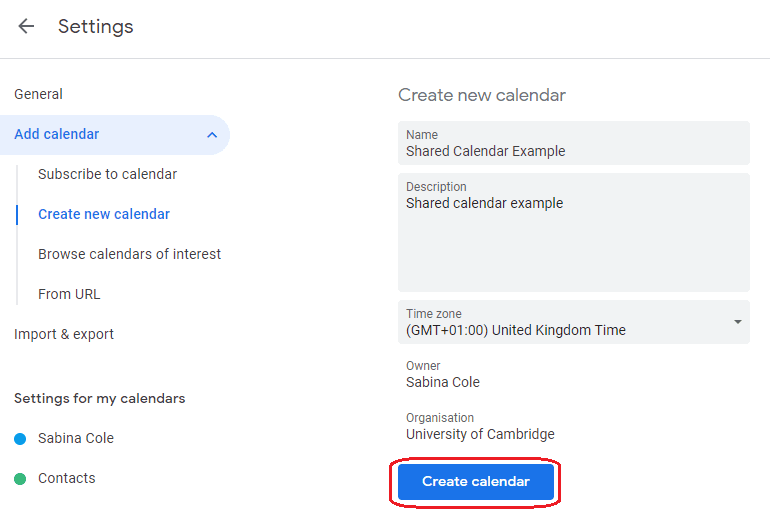Select the Add calendar menu label
This screenshot has width=770, height=523.
pos(57,134)
